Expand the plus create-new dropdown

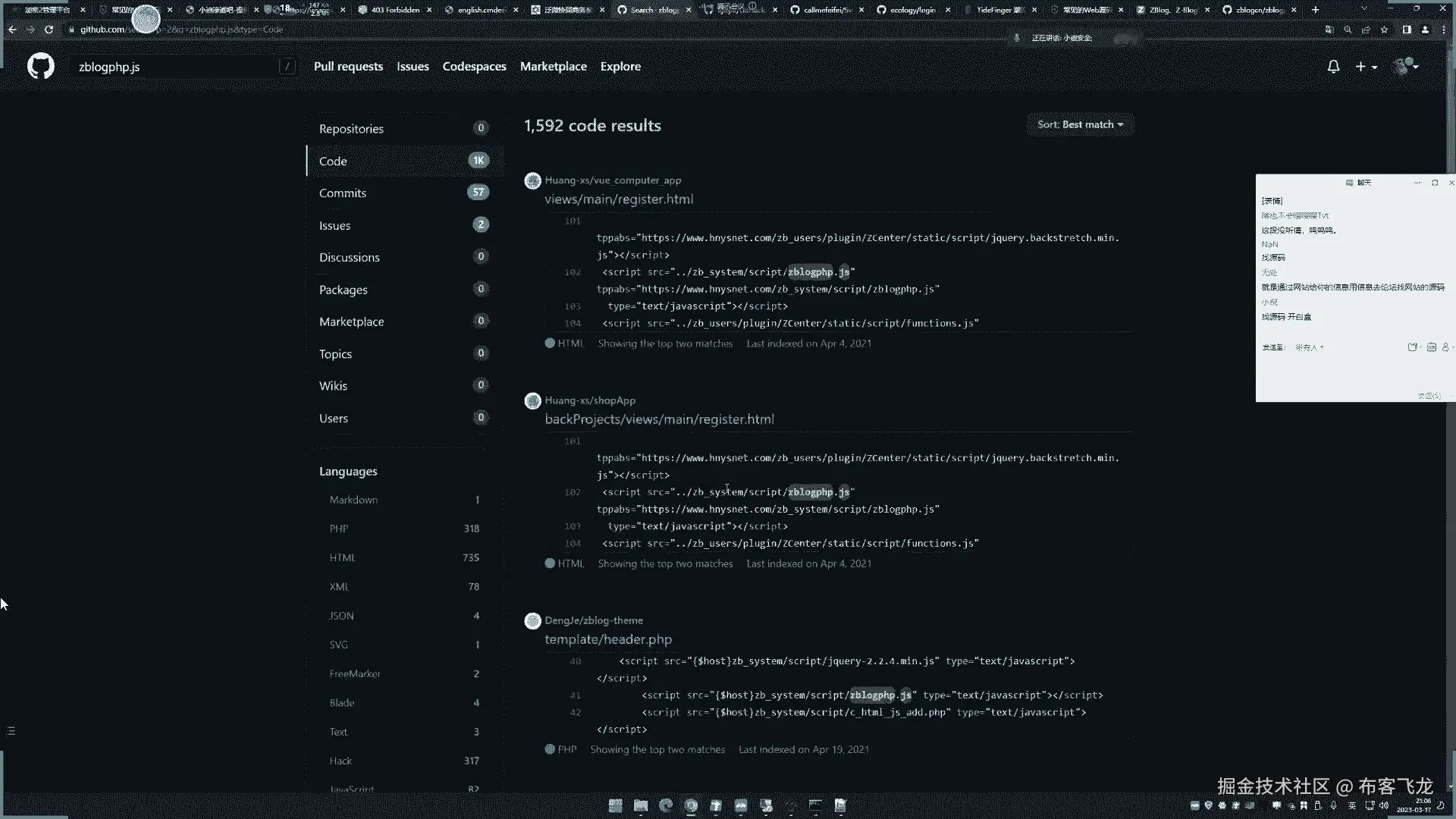click(1366, 67)
